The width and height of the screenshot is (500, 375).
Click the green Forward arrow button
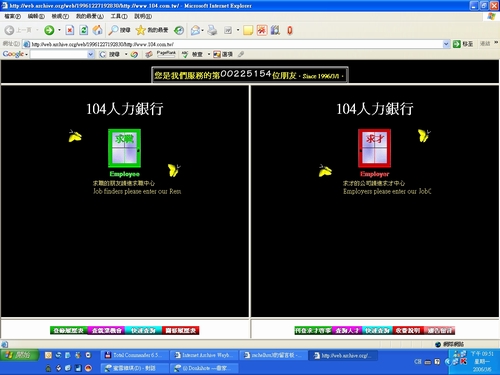49,30
